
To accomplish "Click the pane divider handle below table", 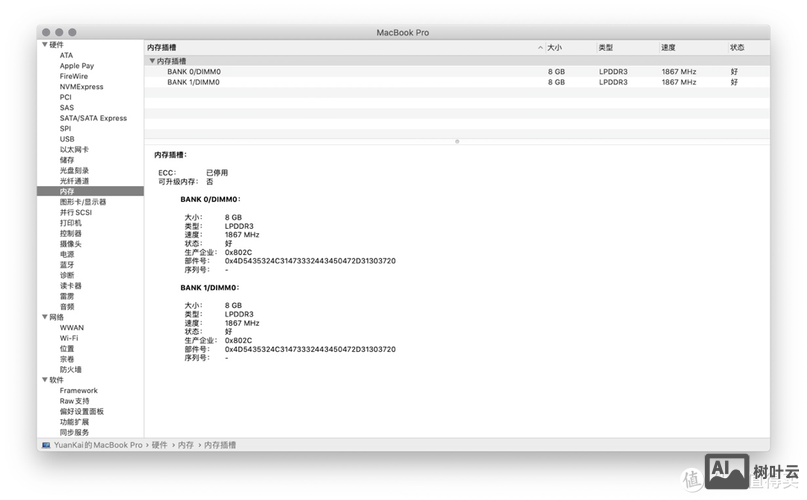I will click(x=457, y=141).
